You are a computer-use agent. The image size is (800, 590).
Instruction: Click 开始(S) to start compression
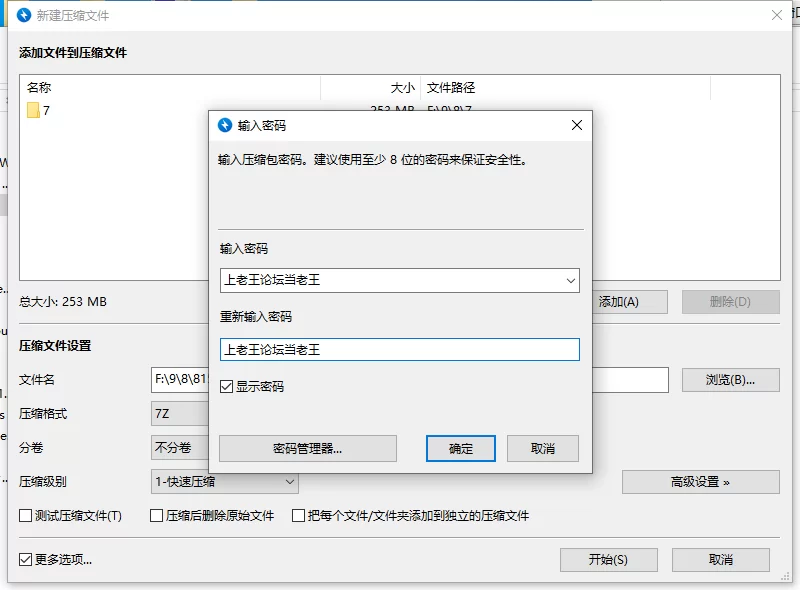(609, 560)
